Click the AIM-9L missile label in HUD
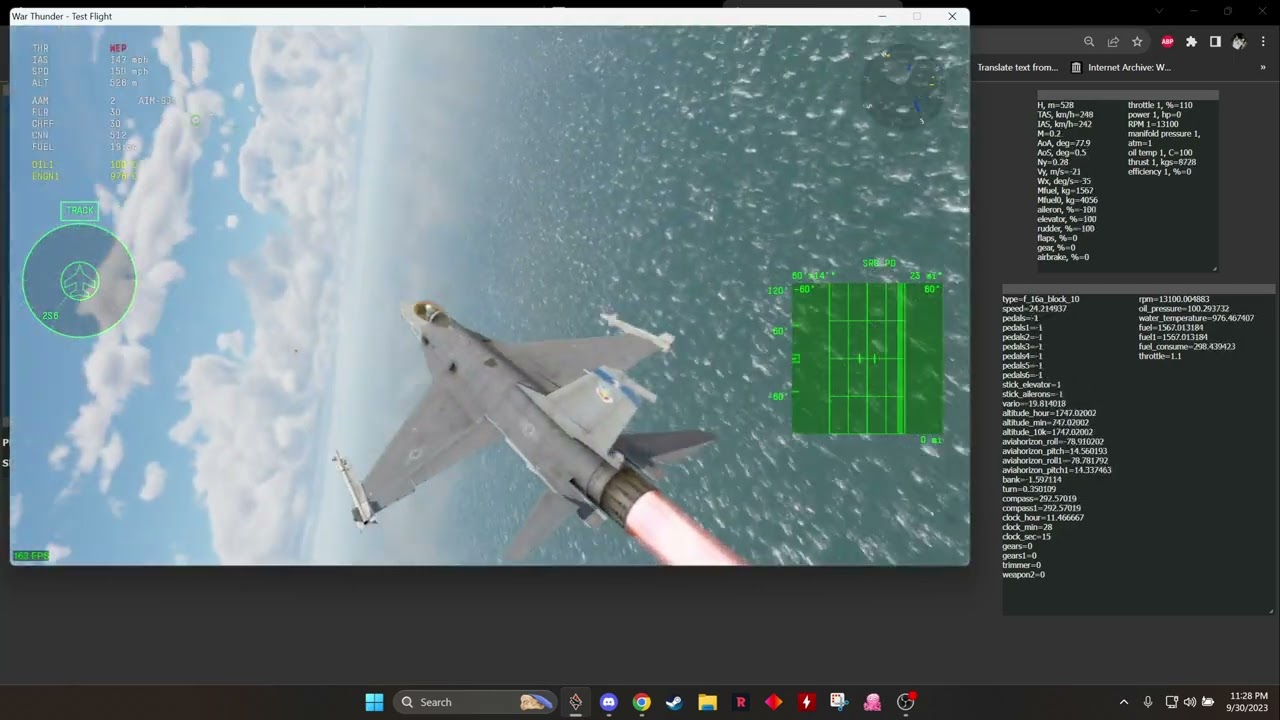The height and width of the screenshot is (720, 1280). 155,101
